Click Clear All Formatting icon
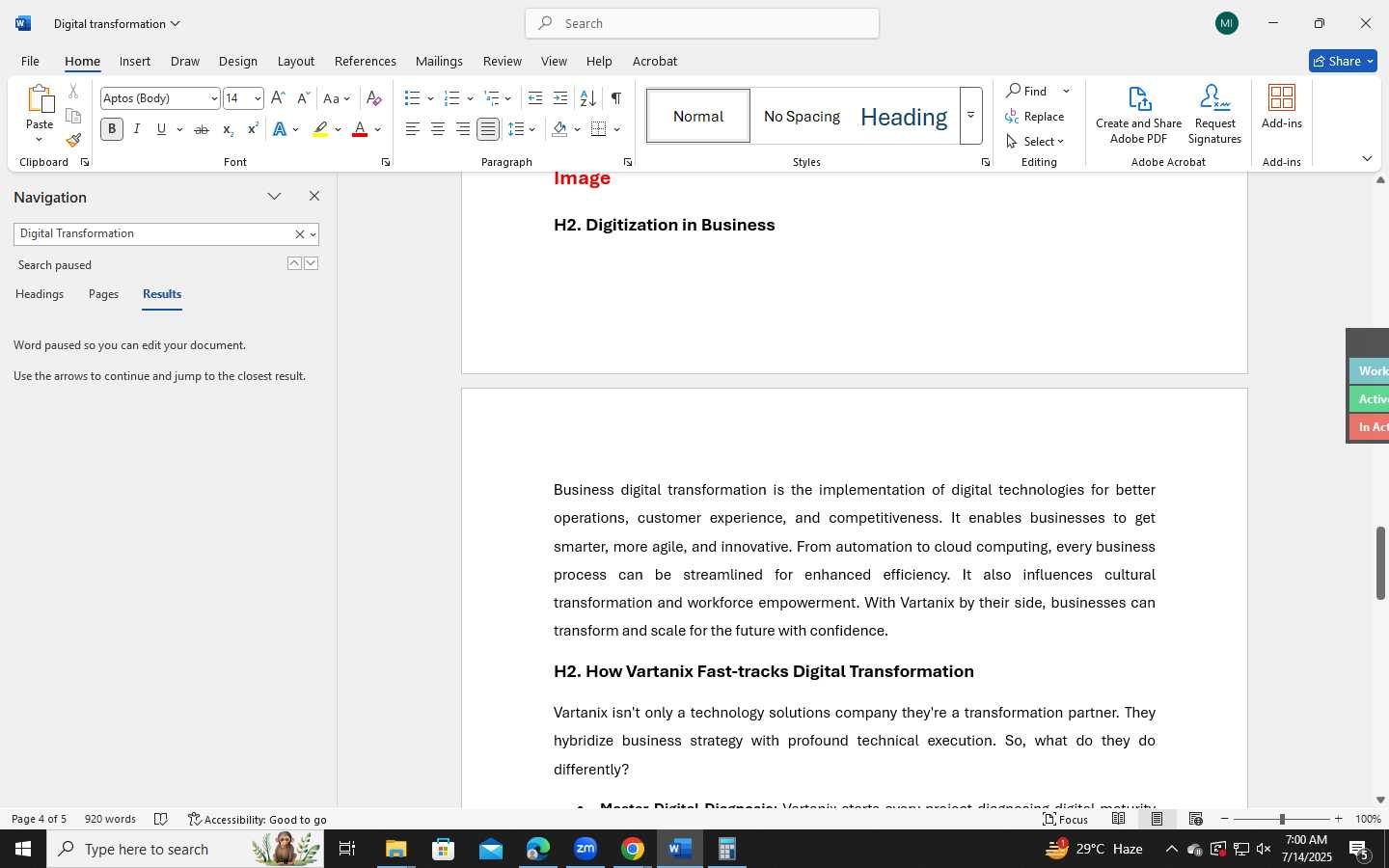Viewport: 1389px width, 868px height. click(x=374, y=98)
